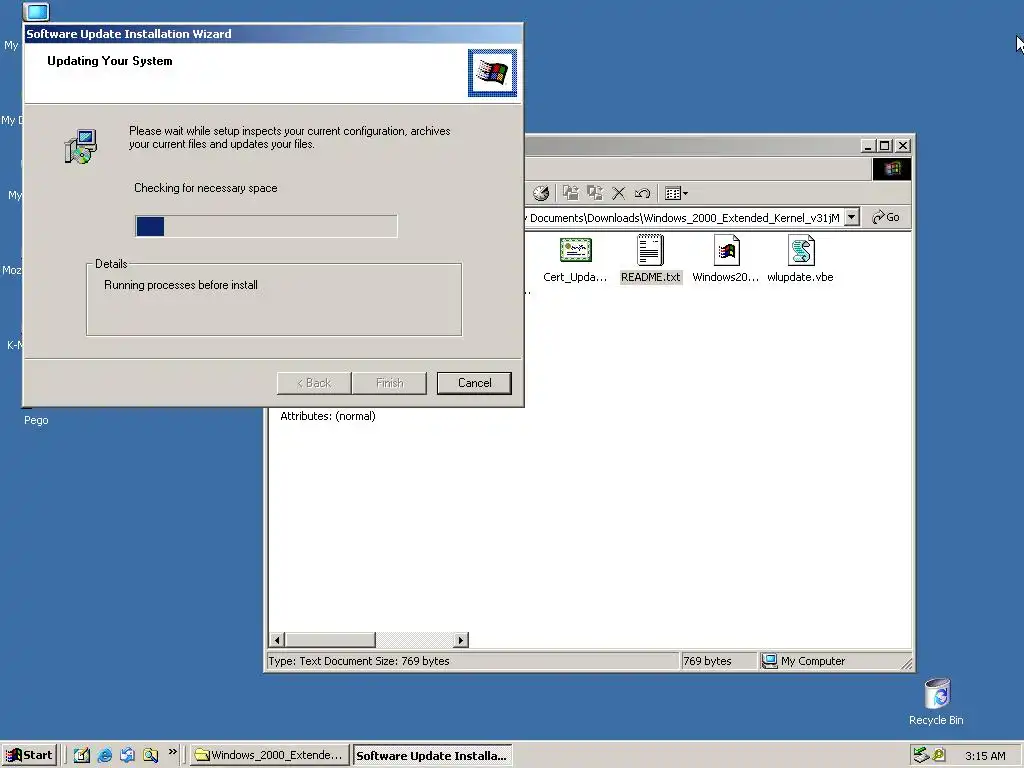Launch Internet Explorer from quick launch

tap(104, 755)
